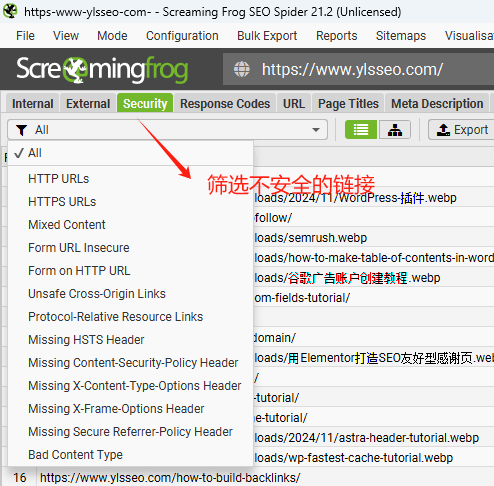Click the Screaming Frog app icon in title bar
The image size is (494, 486).
coord(10,11)
